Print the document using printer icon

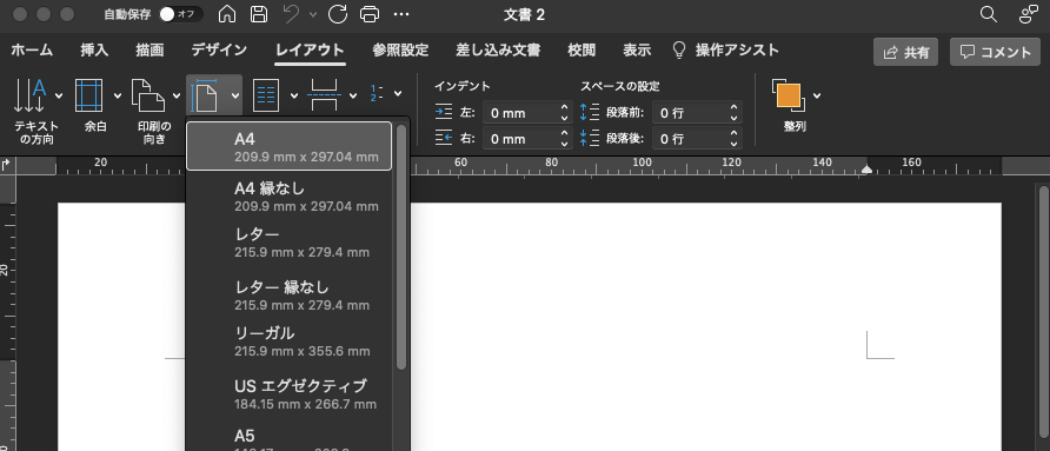click(x=369, y=14)
